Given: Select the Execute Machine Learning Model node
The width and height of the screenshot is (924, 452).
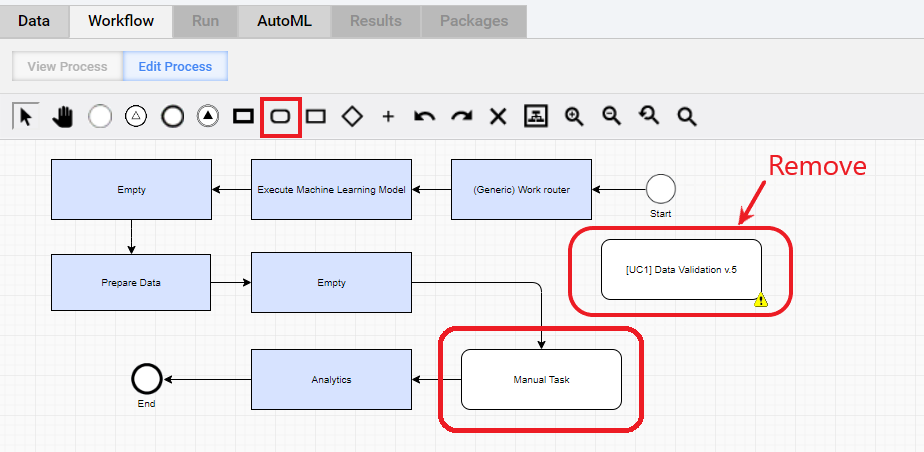Looking at the screenshot, I should pyautogui.click(x=331, y=190).
